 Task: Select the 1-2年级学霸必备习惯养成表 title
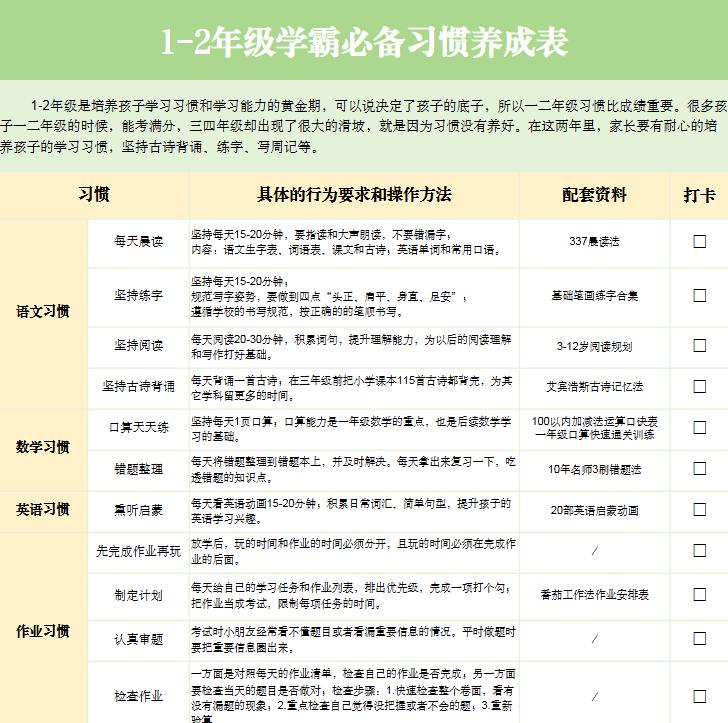pyautogui.click(x=364, y=41)
